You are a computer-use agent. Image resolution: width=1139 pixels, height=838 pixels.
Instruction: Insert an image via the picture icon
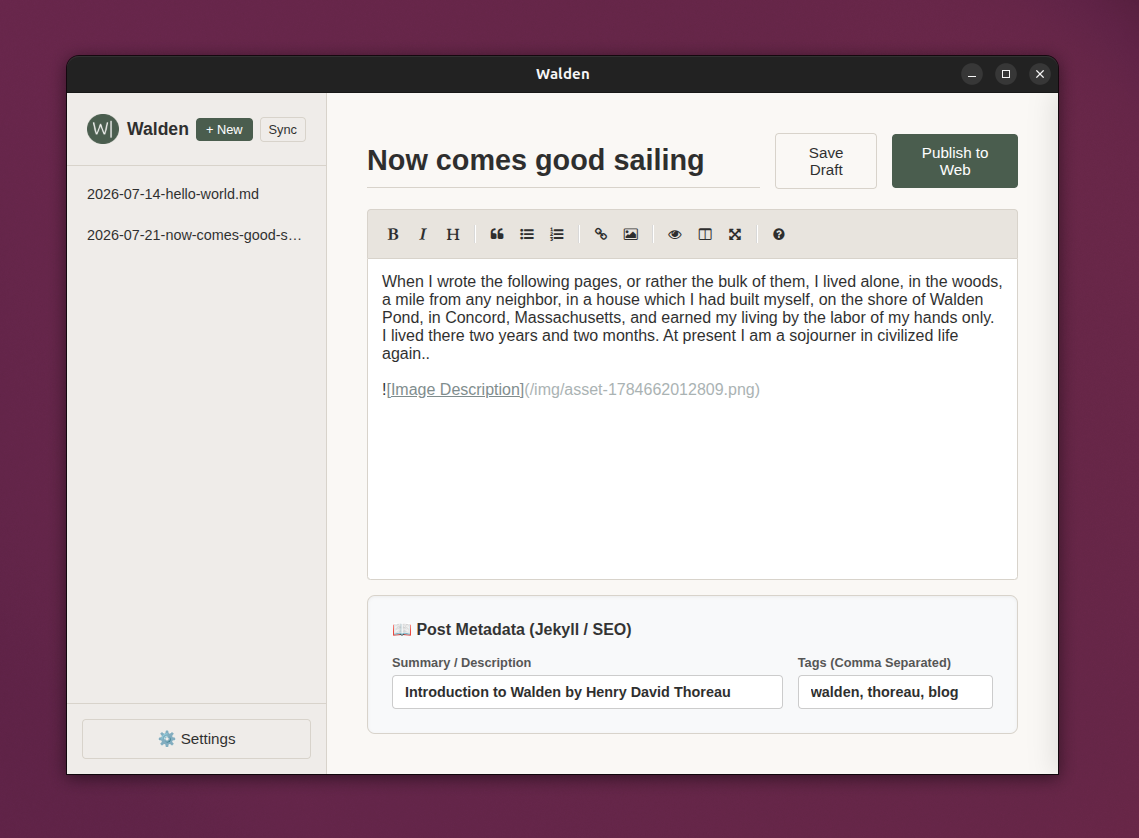tap(631, 234)
